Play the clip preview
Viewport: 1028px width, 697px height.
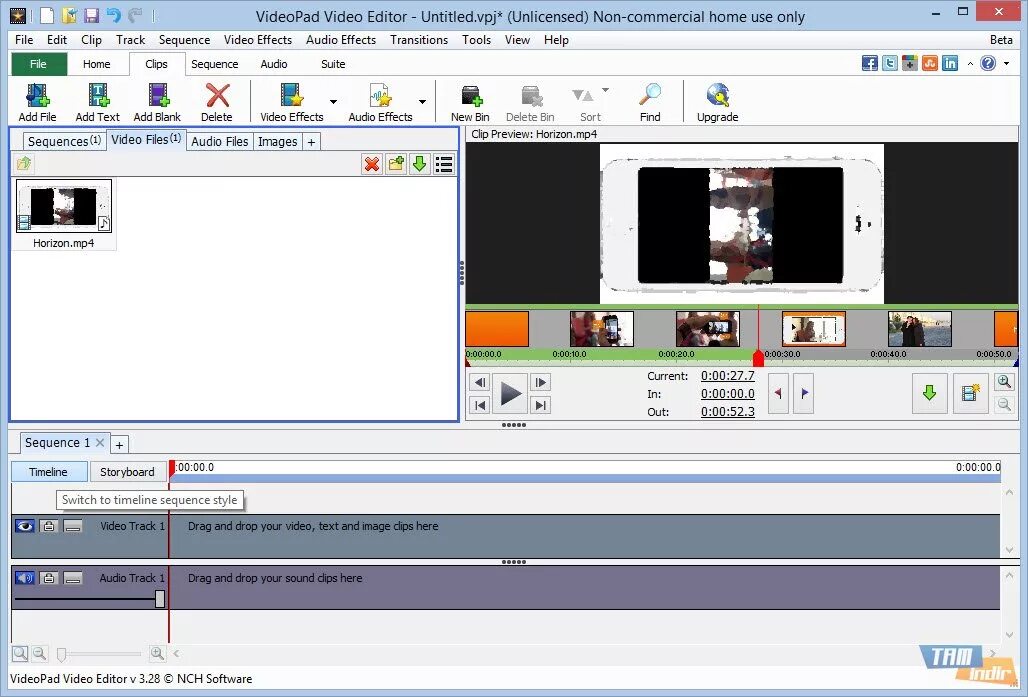click(511, 393)
